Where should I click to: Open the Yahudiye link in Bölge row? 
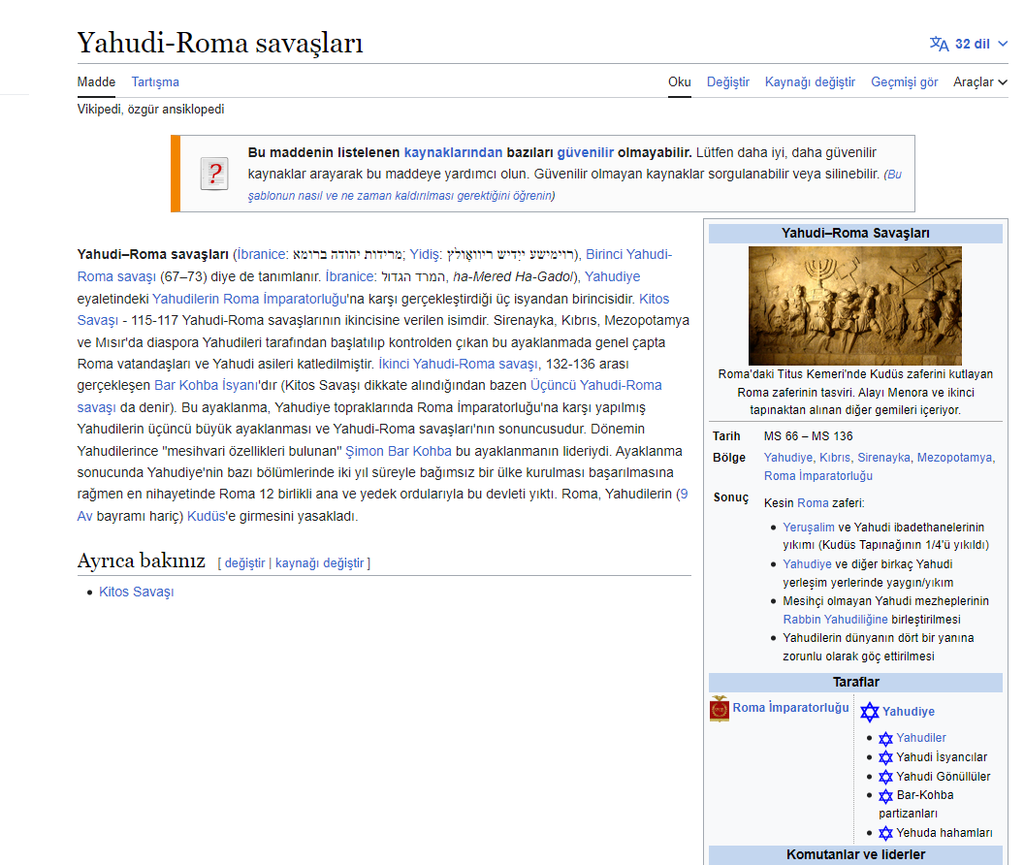(x=788, y=458)
